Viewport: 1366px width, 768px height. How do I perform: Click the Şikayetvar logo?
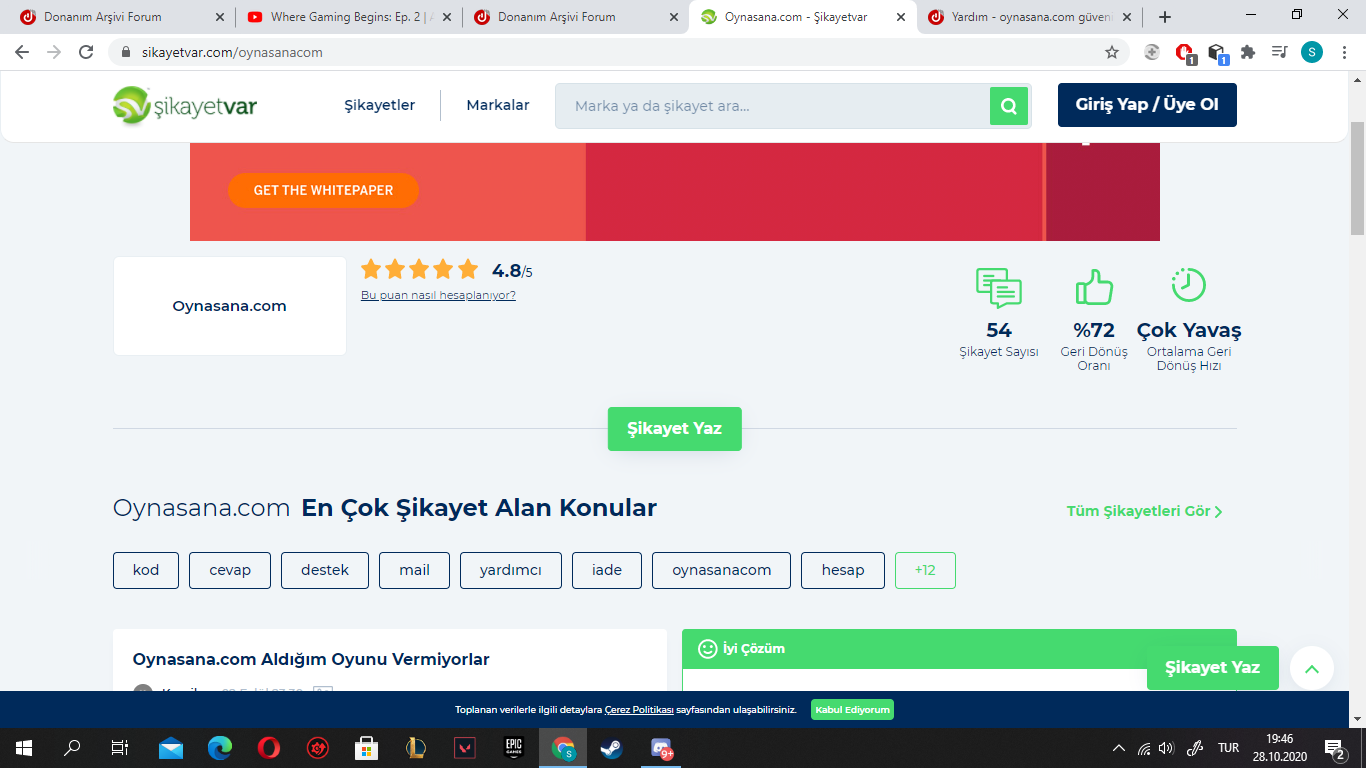click(185, 106)
